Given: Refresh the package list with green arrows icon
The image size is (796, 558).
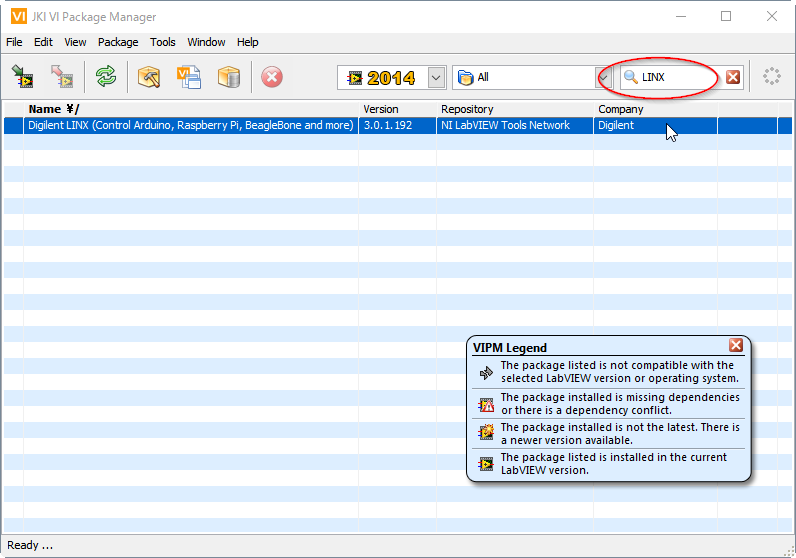Looking at the screenshot, I should tap(106, 77).
